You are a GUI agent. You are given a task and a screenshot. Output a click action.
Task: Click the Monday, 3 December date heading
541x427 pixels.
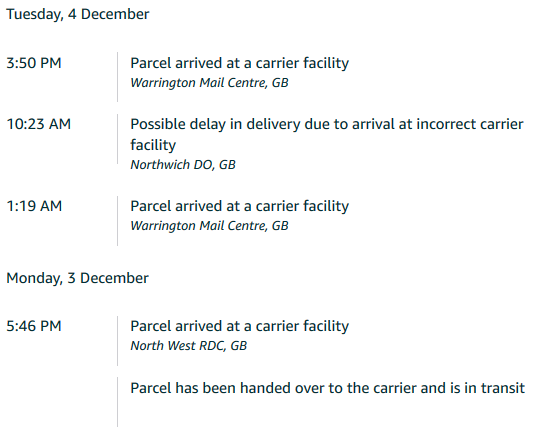click(77, 278)
